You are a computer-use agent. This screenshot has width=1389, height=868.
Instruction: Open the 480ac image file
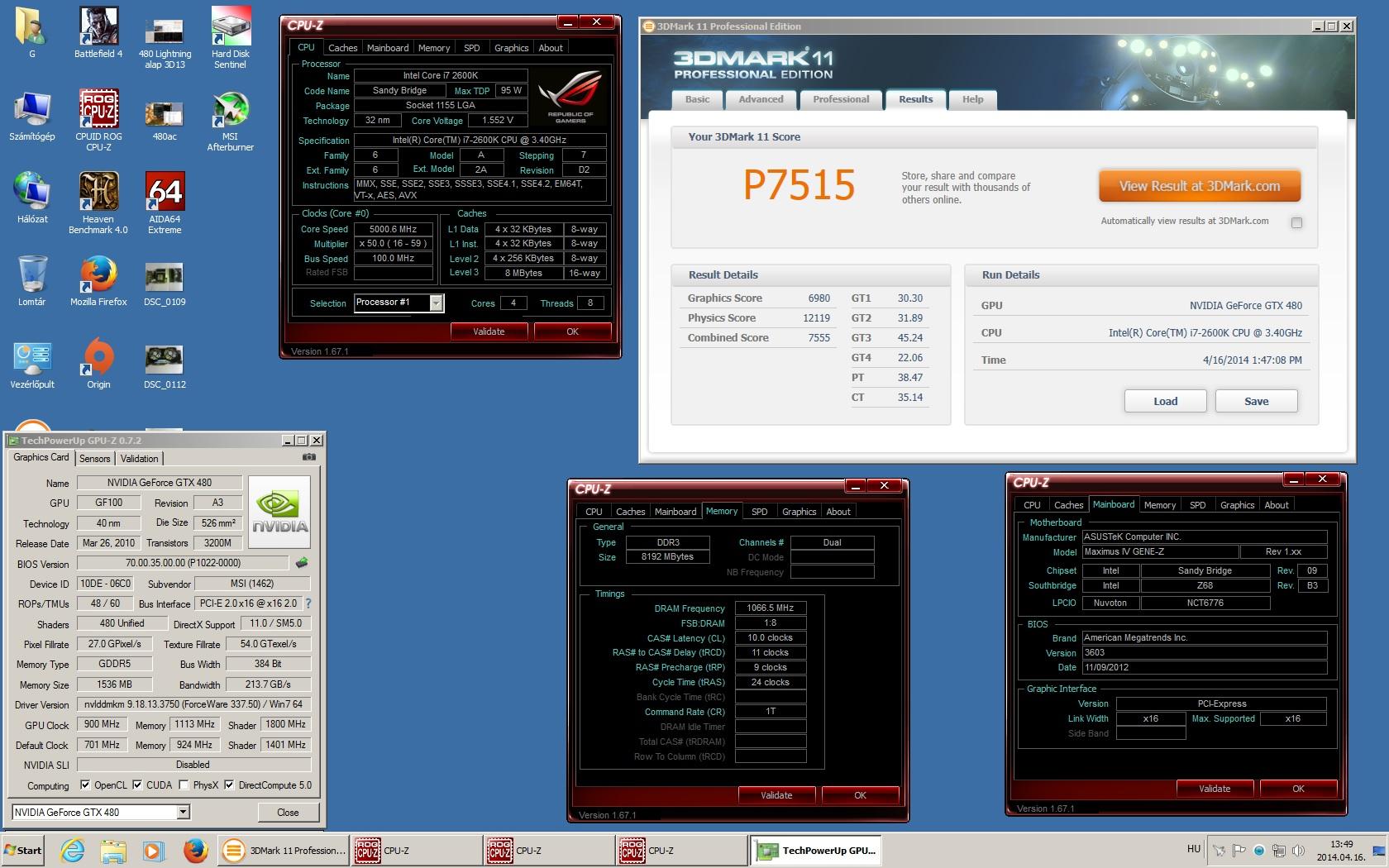164,121
